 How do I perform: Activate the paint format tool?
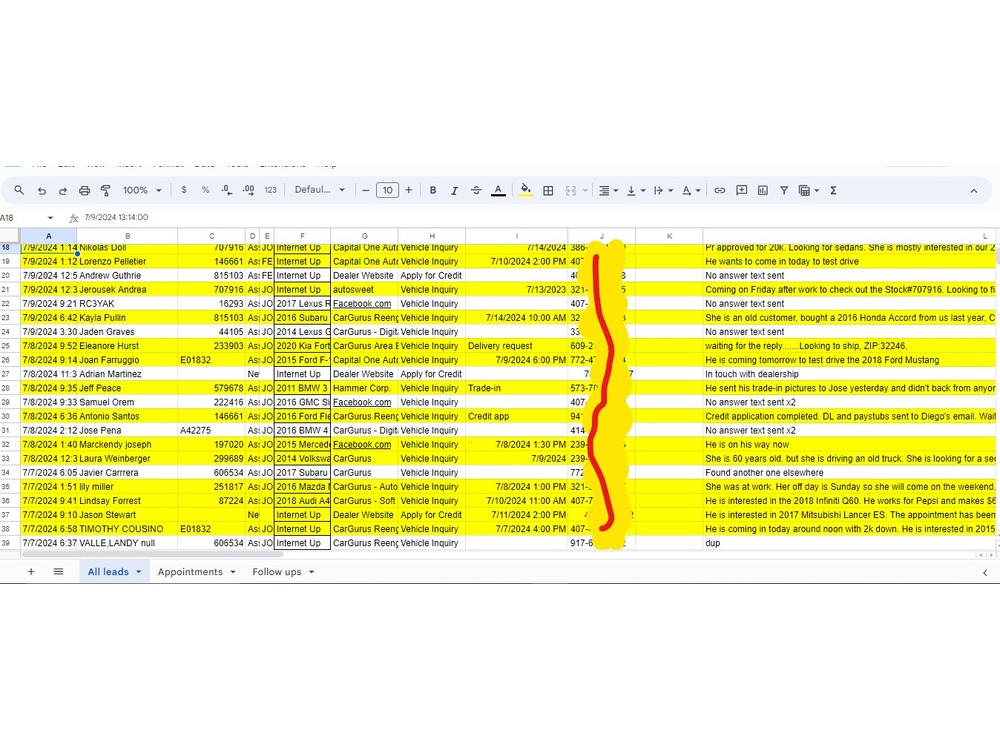pyautogui.click(x=106, y=190)
